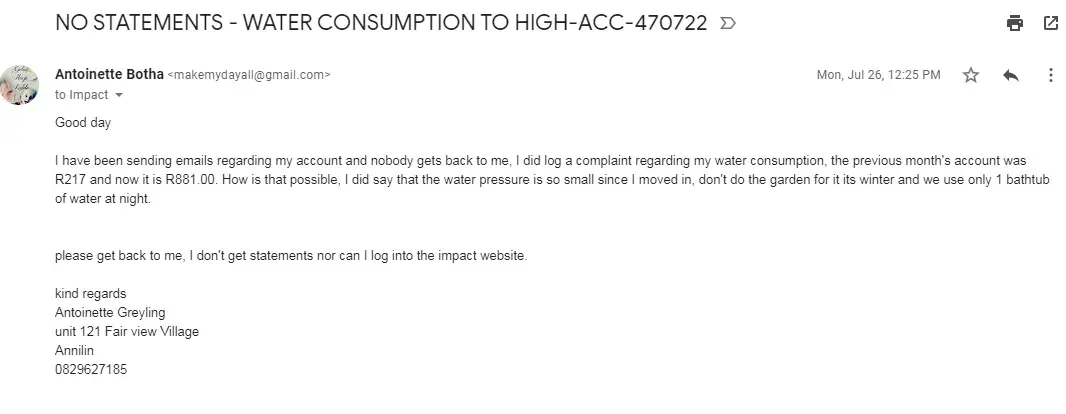Open the three-dot More options menu
Image resolution: width=1066 pixels, height=414 pixels.
click(1050, 75)
